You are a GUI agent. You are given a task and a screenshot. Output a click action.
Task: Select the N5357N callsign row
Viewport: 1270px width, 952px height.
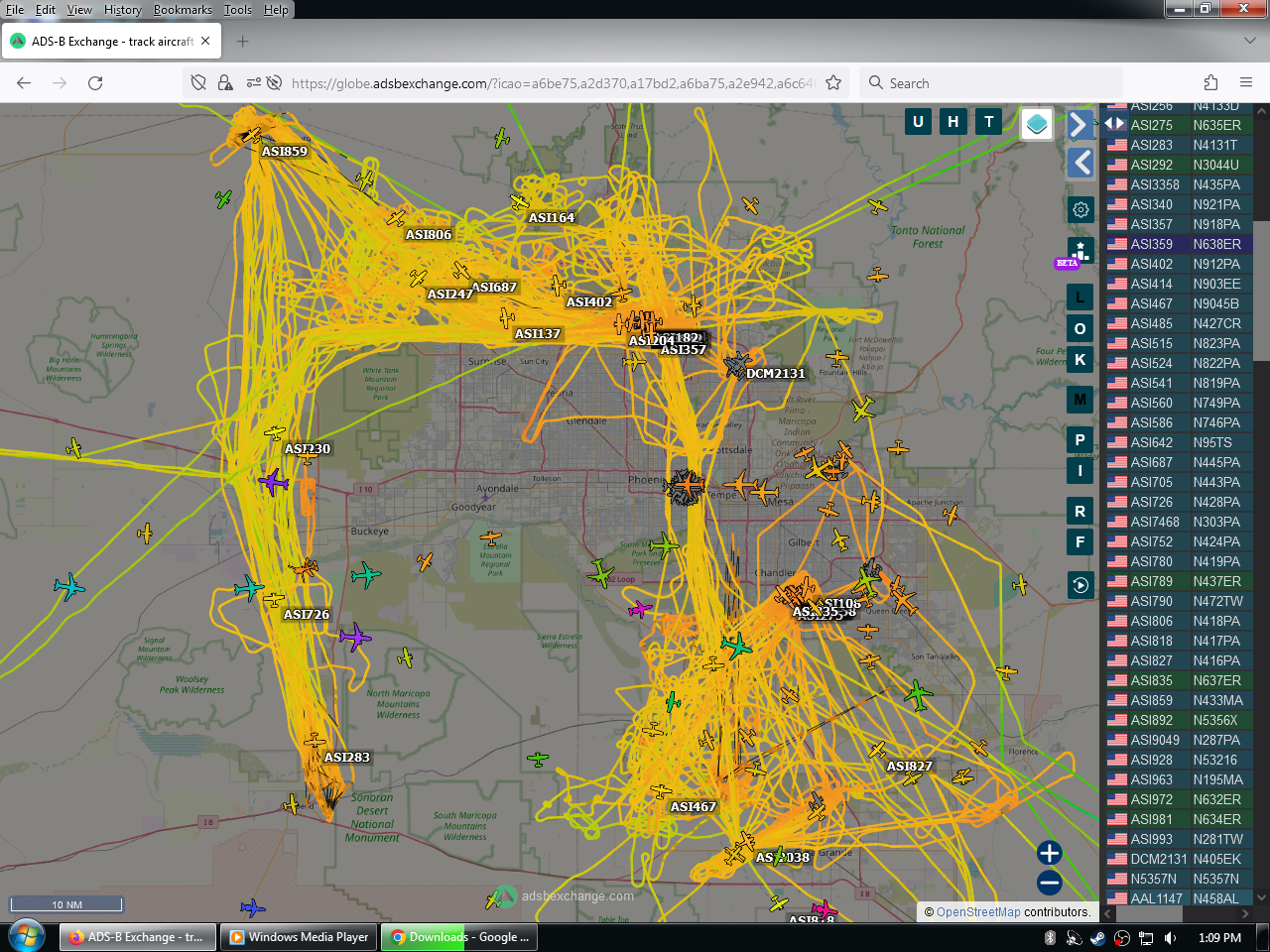(x=1180, y=879)
